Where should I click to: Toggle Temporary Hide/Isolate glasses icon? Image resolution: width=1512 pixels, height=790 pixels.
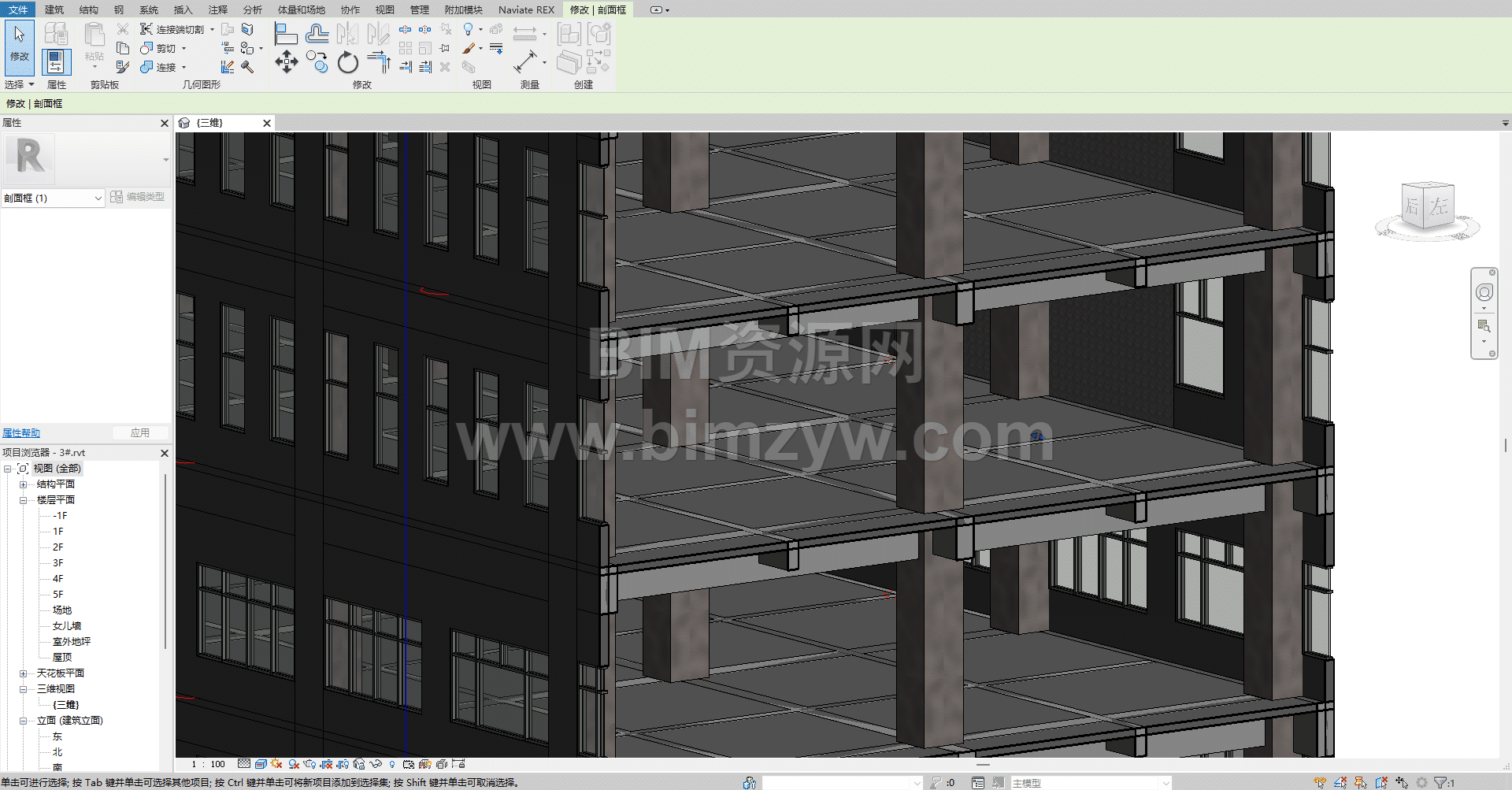coord(376,764)
